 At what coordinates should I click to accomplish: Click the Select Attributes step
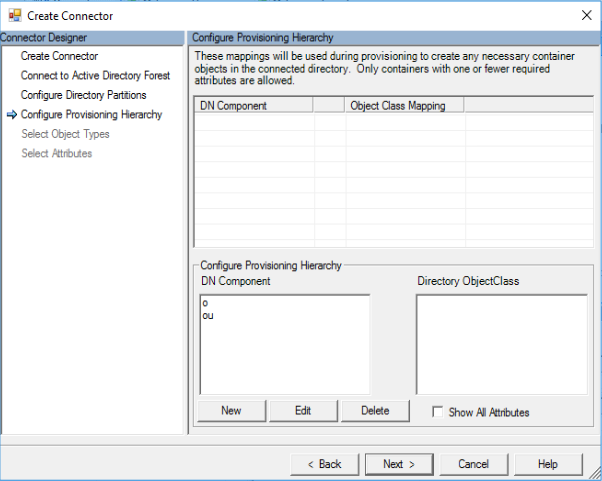coord(56,153)
